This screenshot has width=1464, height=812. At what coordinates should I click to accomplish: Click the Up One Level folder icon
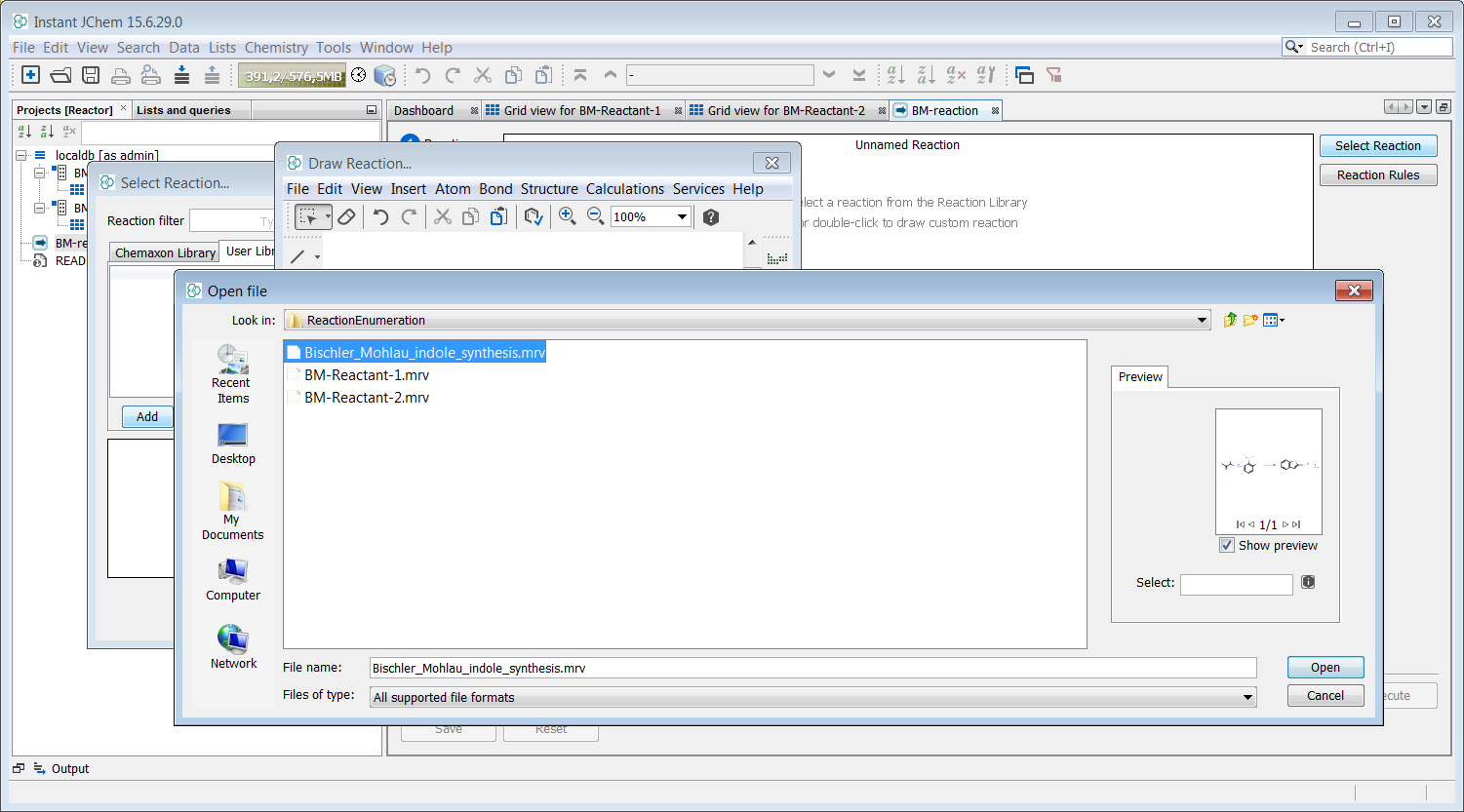(1230, 320)
